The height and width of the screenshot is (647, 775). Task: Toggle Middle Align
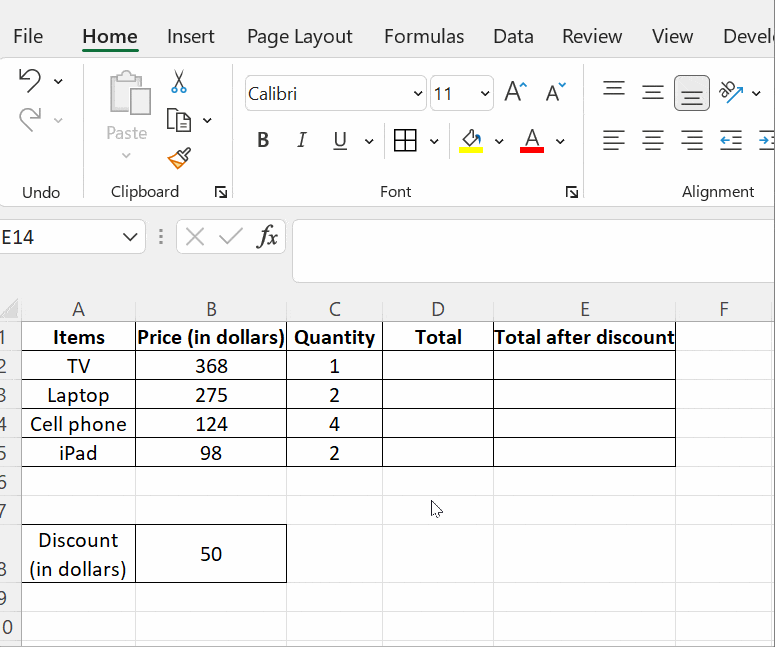coord(653,92)
